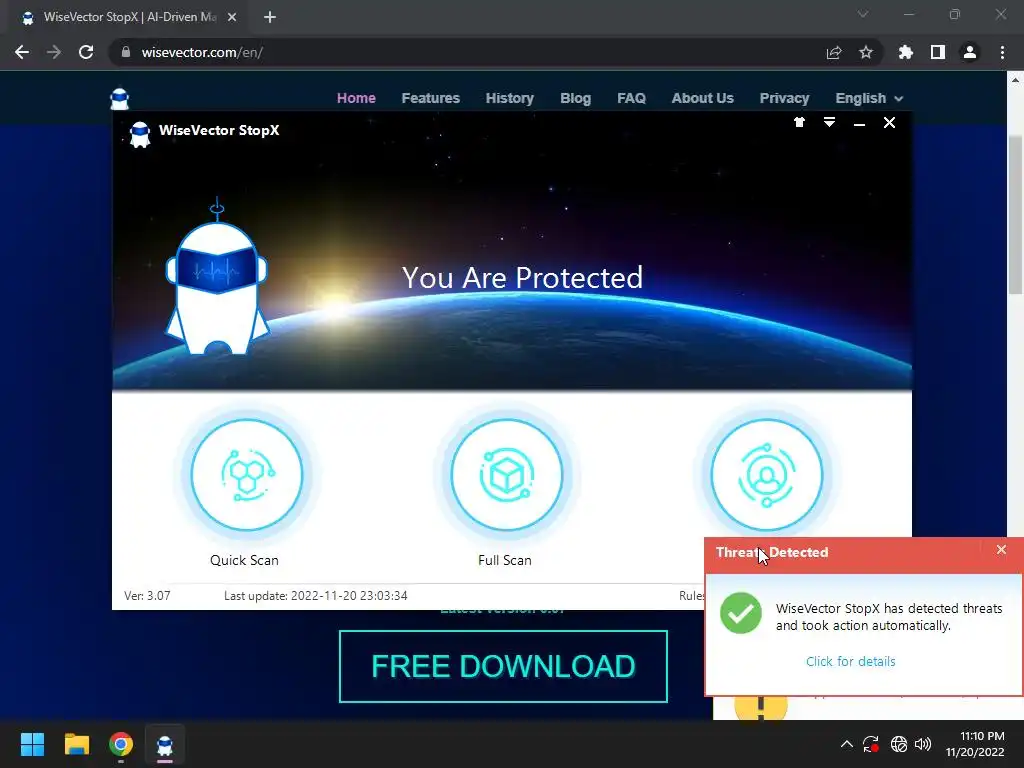Click the green checkmark in threat notification

741,613
